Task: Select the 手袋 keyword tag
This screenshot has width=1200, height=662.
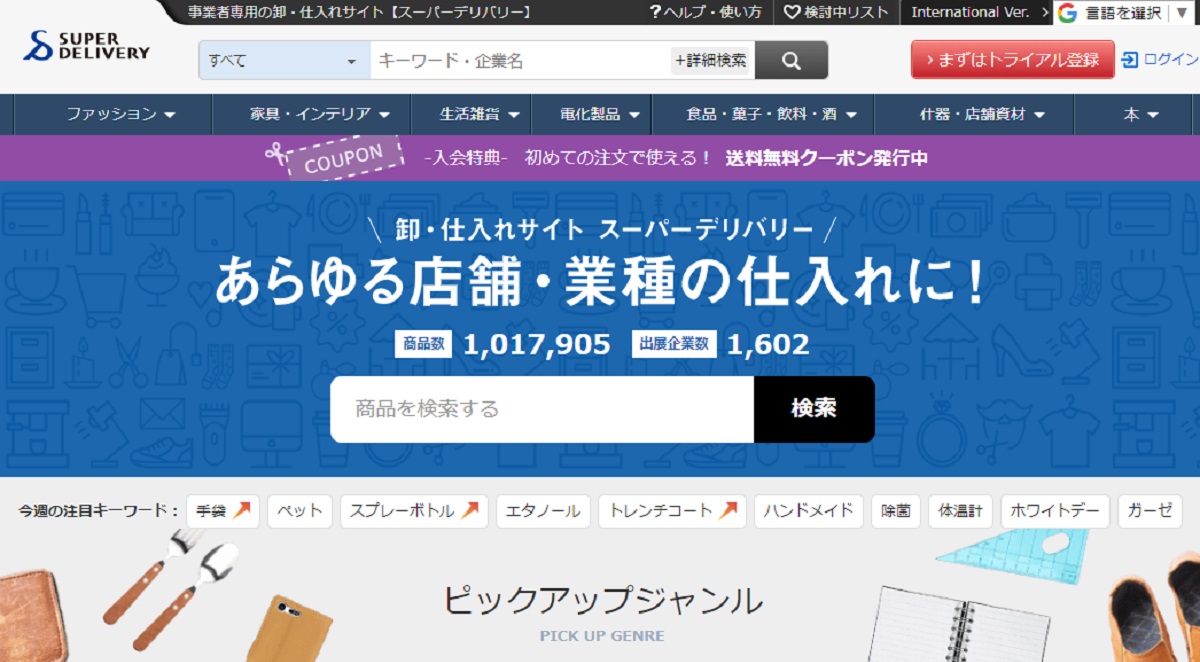Action: (x=223, y=511)
